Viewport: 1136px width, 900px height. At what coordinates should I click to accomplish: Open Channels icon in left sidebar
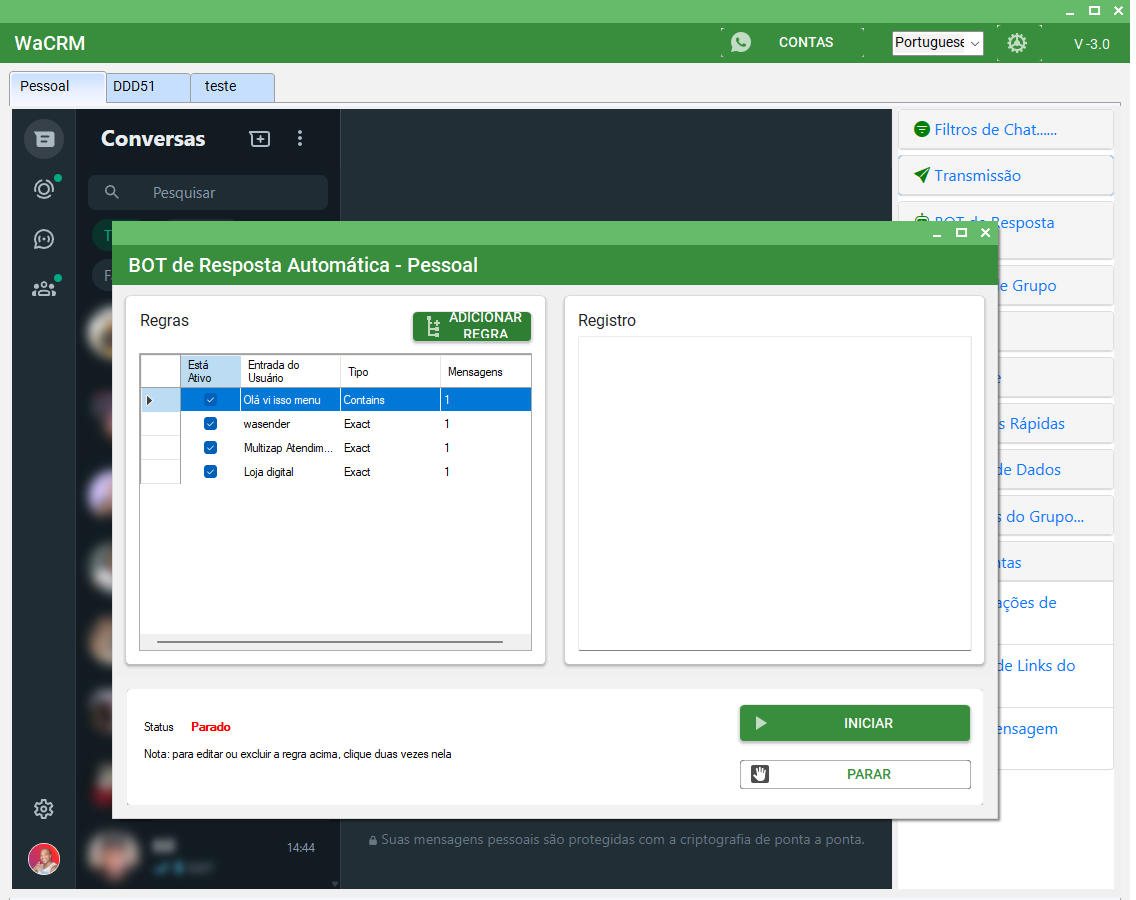[44, 239]
